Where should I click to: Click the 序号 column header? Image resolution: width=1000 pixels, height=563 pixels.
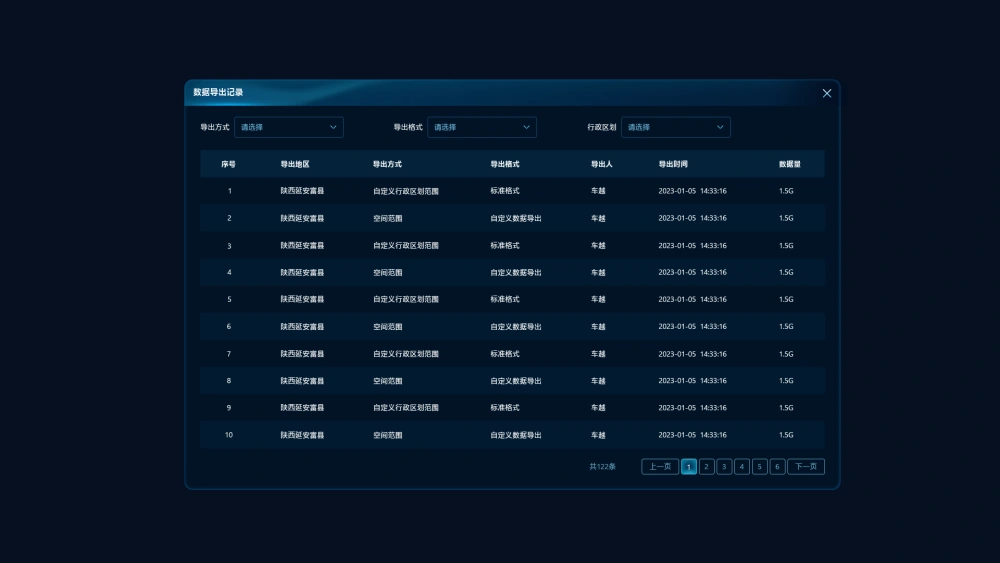coord(229,164)
